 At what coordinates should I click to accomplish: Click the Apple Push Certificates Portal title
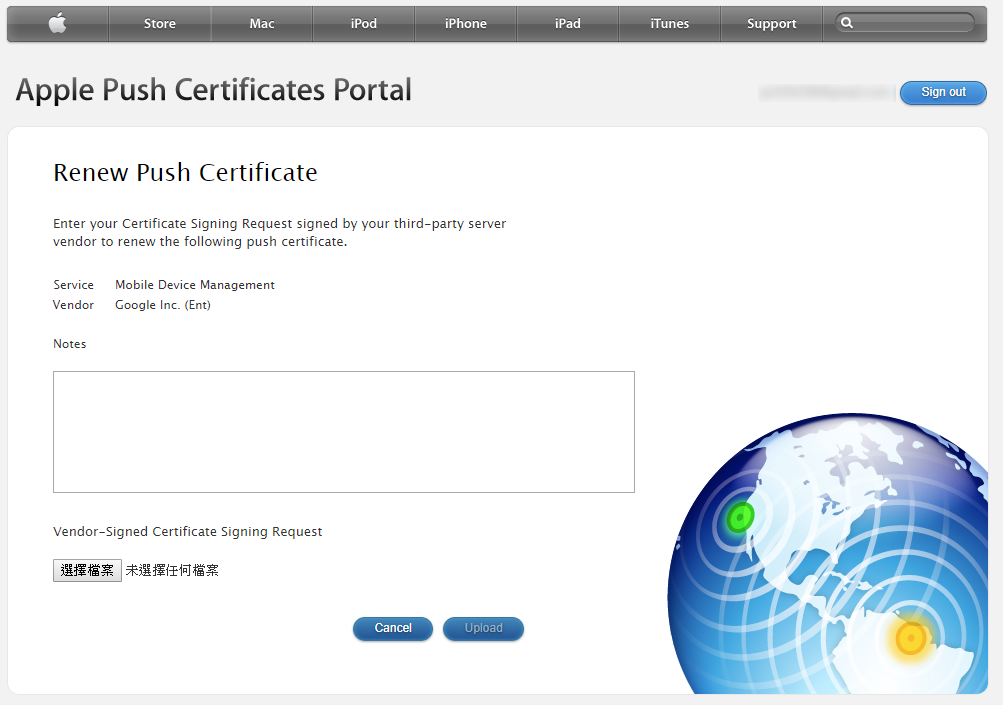pyautogui.click(x=212, y=90)
